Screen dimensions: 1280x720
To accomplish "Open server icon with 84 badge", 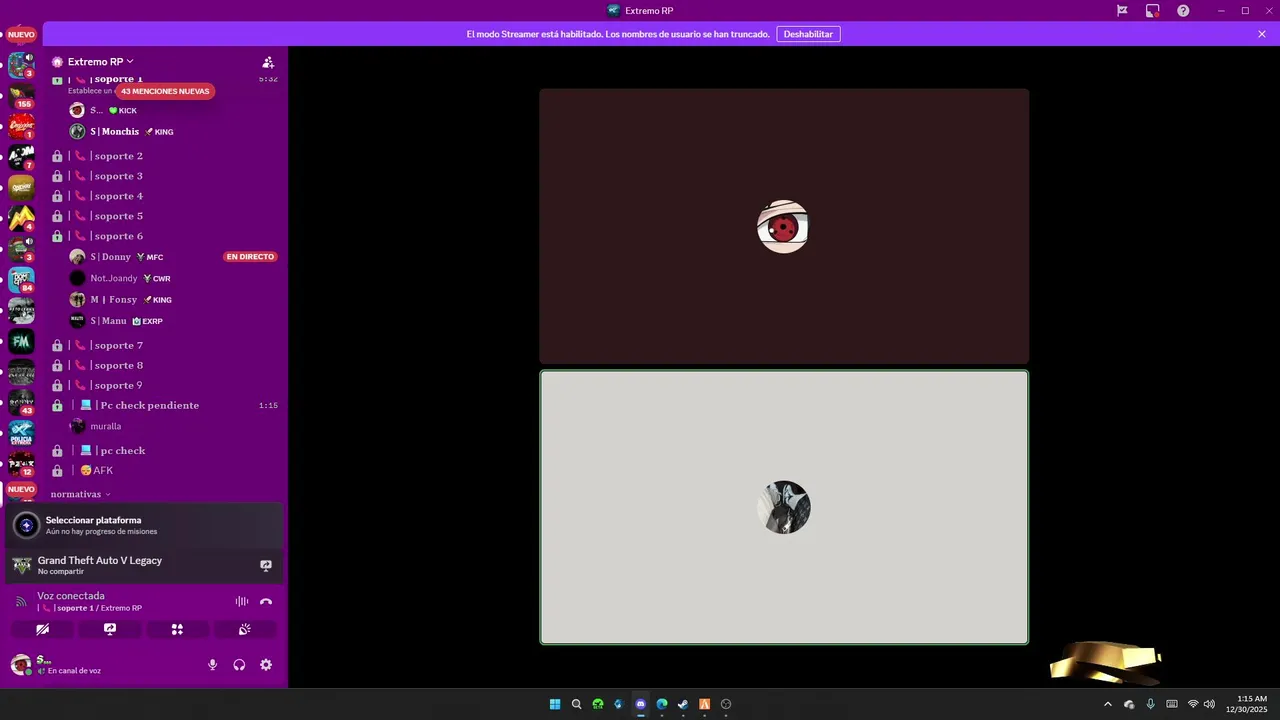I will (x=21, y=280).
